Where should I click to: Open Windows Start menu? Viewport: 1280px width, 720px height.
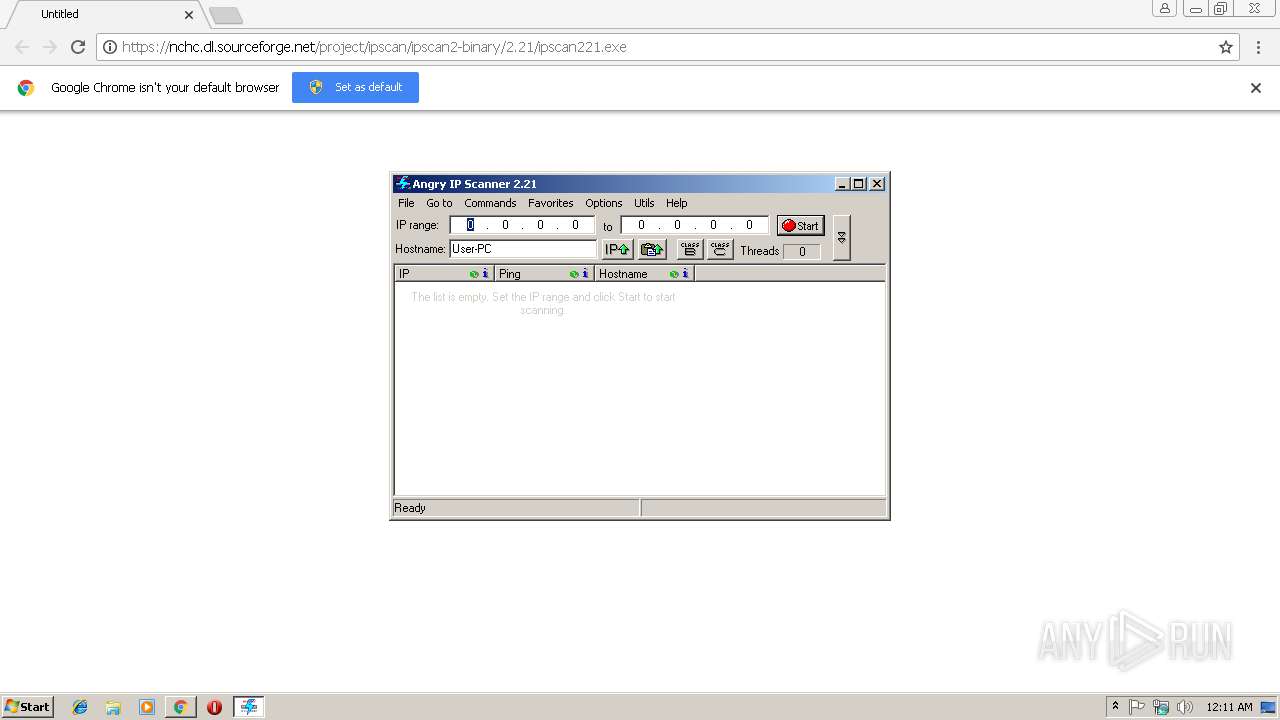point(27,707)
